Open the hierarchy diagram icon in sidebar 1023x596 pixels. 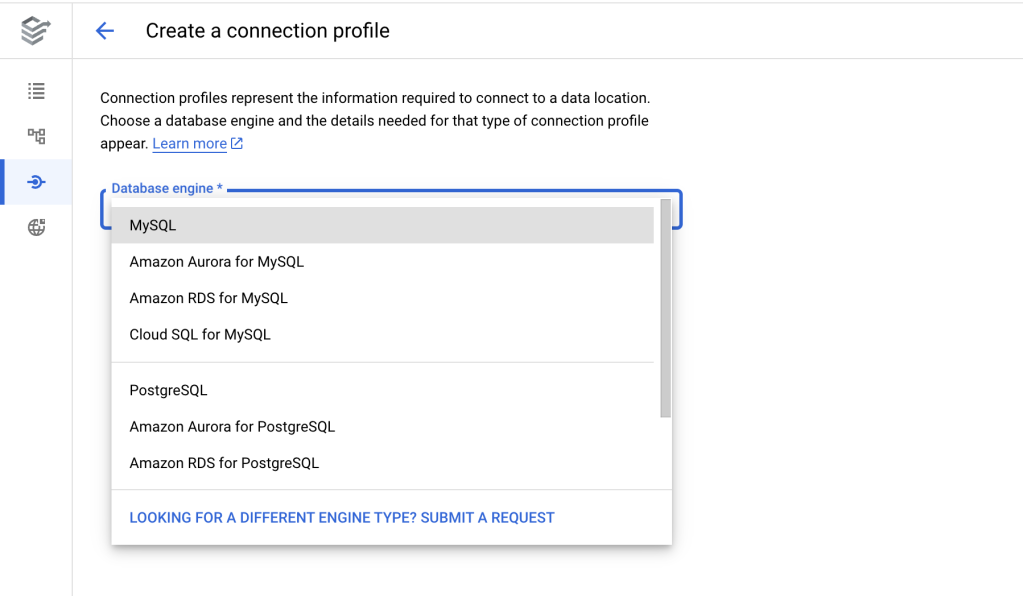point(36,136)
